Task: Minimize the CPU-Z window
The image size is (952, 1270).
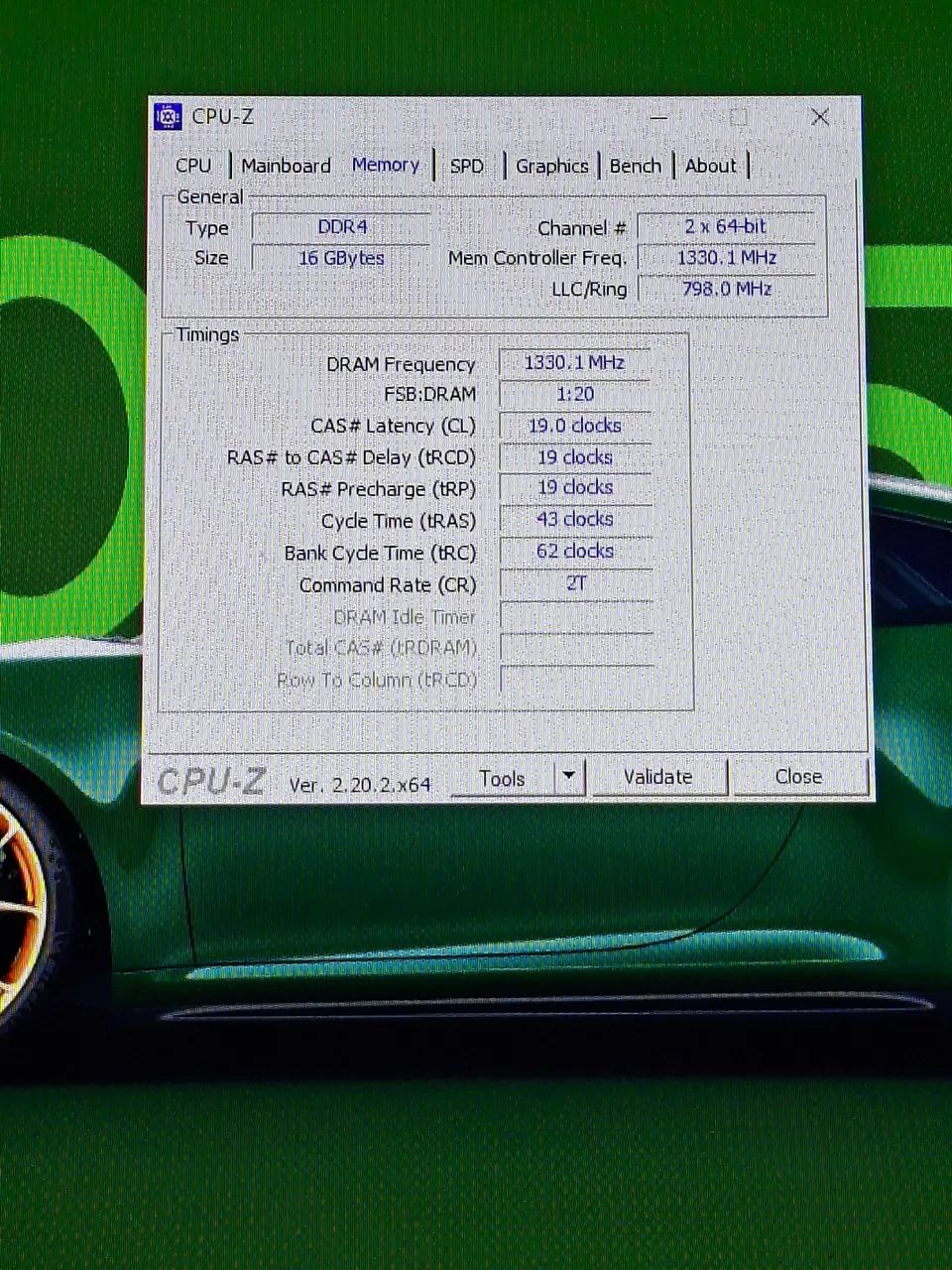Action: pyautogui.click(x=659, y=117)
